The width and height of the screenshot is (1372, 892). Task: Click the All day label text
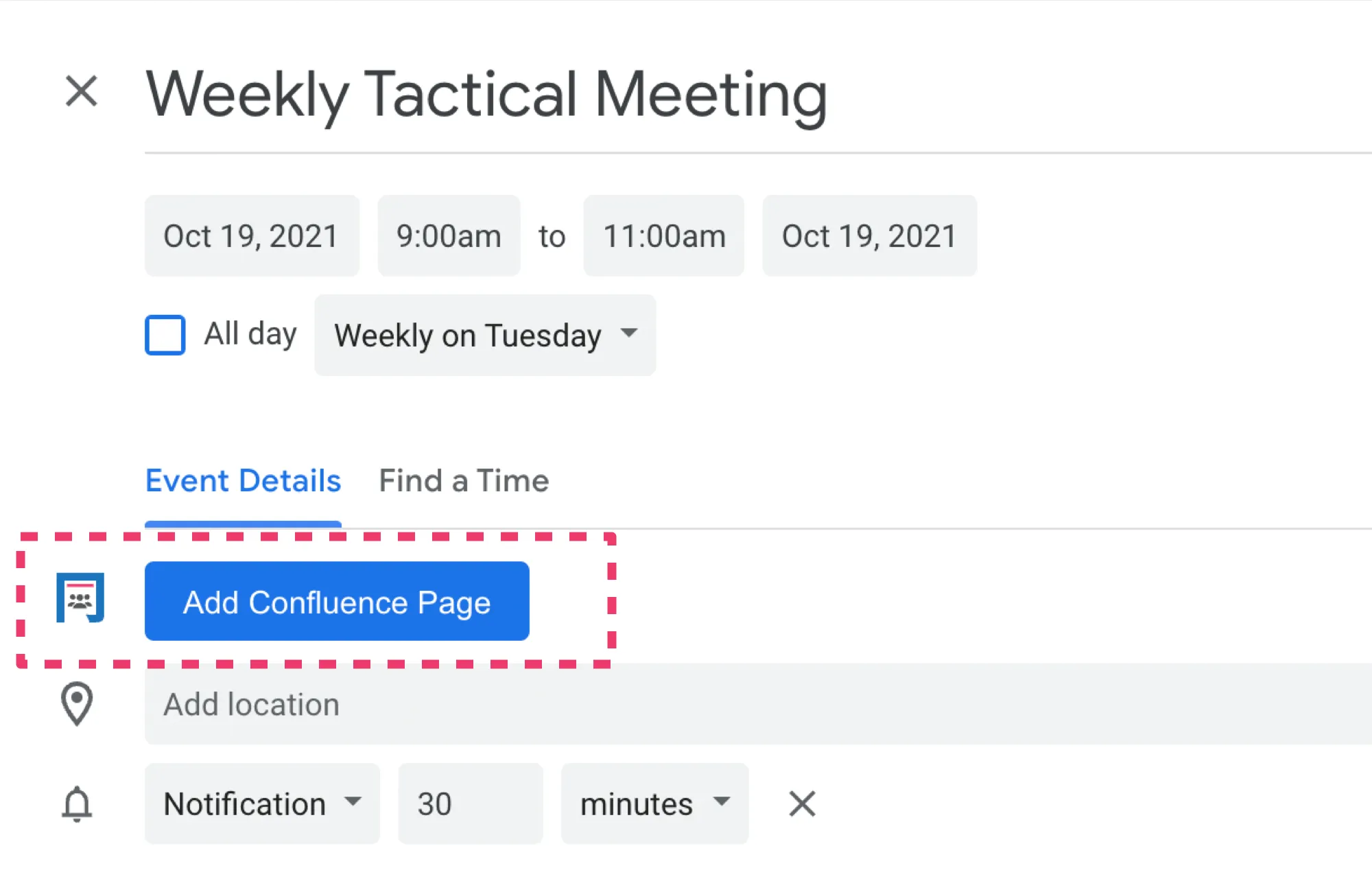tap(250, 333)
